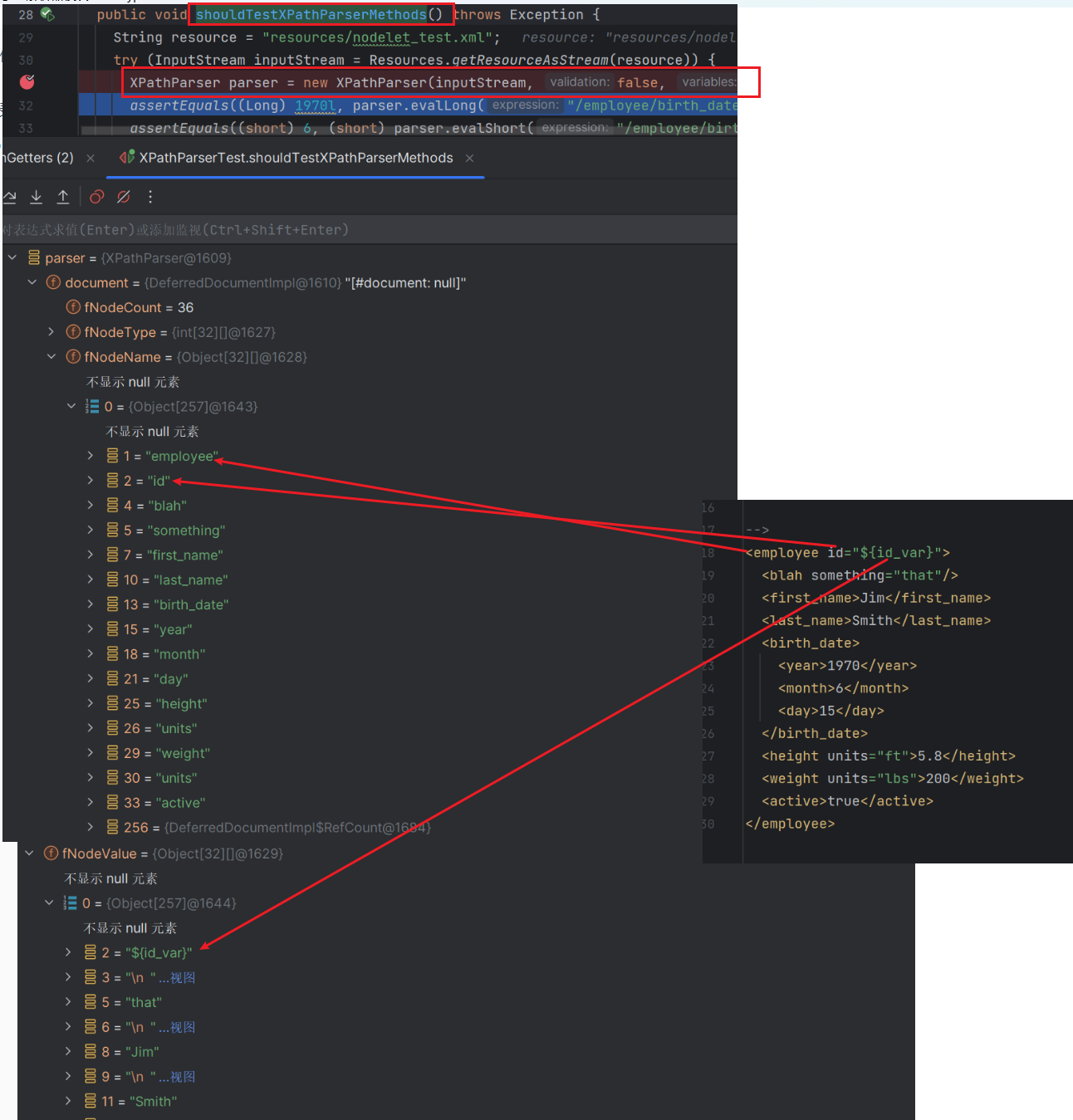The image size is (1073, 1120).
Task: Click the field icon beside fNodeValue
Action: 51,853
